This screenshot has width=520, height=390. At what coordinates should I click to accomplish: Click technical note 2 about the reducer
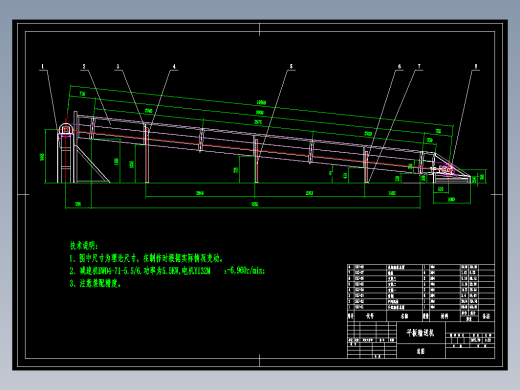click(x=167, y=271)
